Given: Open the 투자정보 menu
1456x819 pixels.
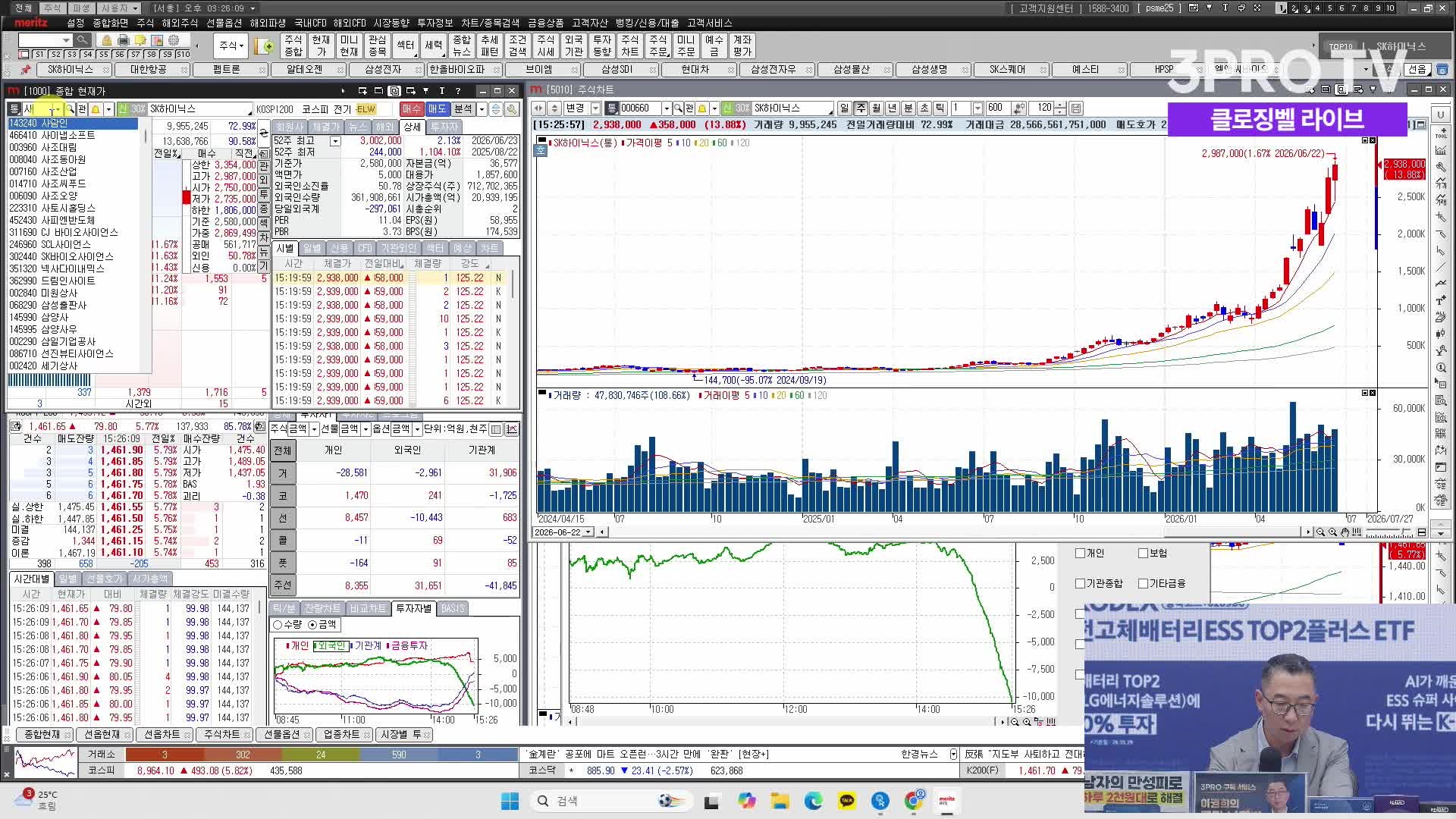Looking at the screenshot, I should (435, 23).
